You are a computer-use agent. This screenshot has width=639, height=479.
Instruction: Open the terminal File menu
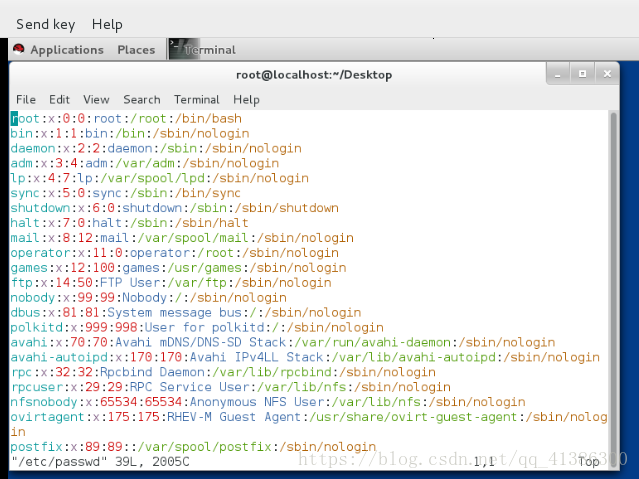26,99
